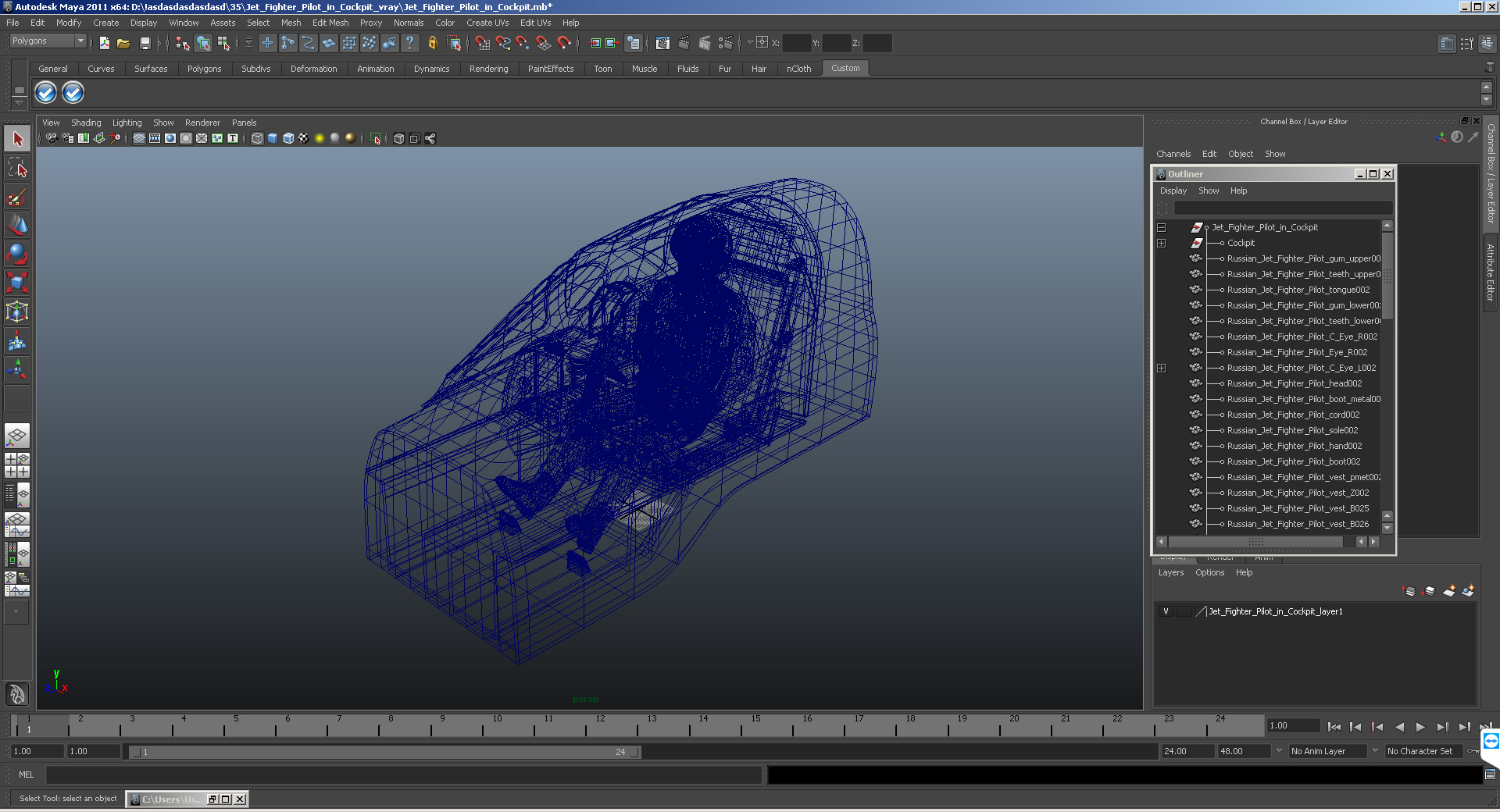Select the arrow Select tool in toolbox
This screenshot has width=1500, height=812.
[17, 139]
